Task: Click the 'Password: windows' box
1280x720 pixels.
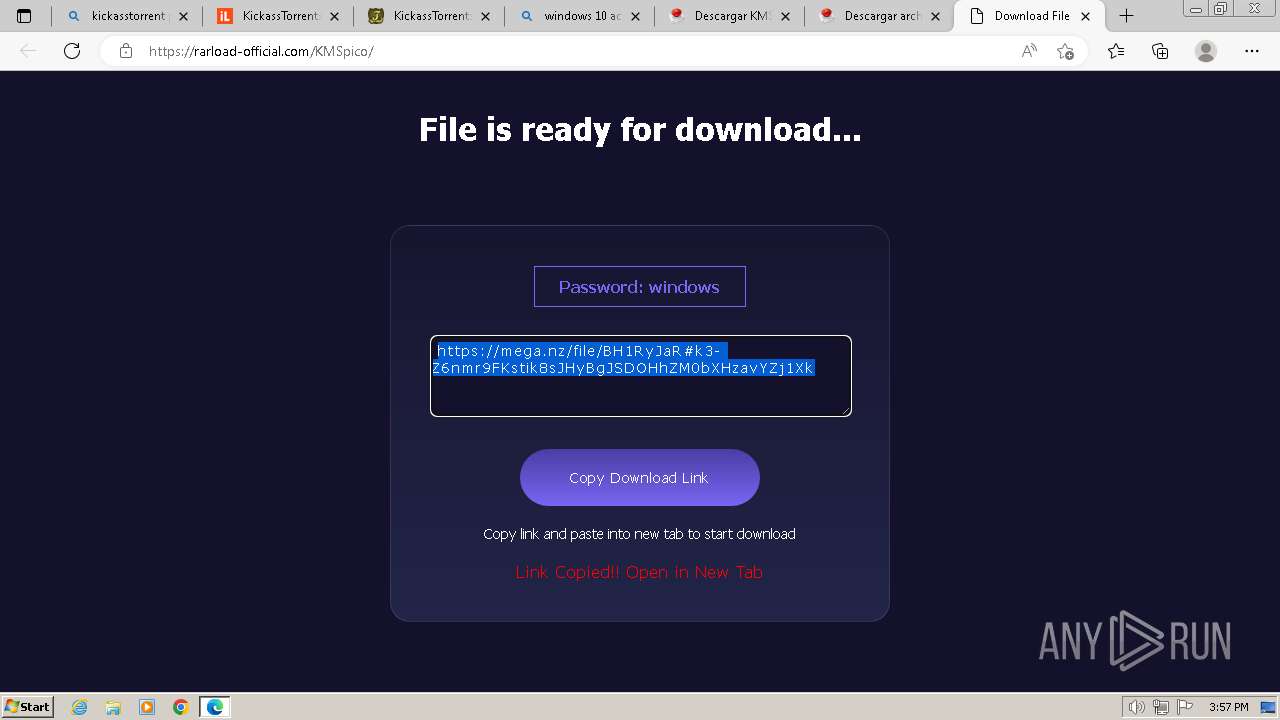Action: (x=640, y=286)
